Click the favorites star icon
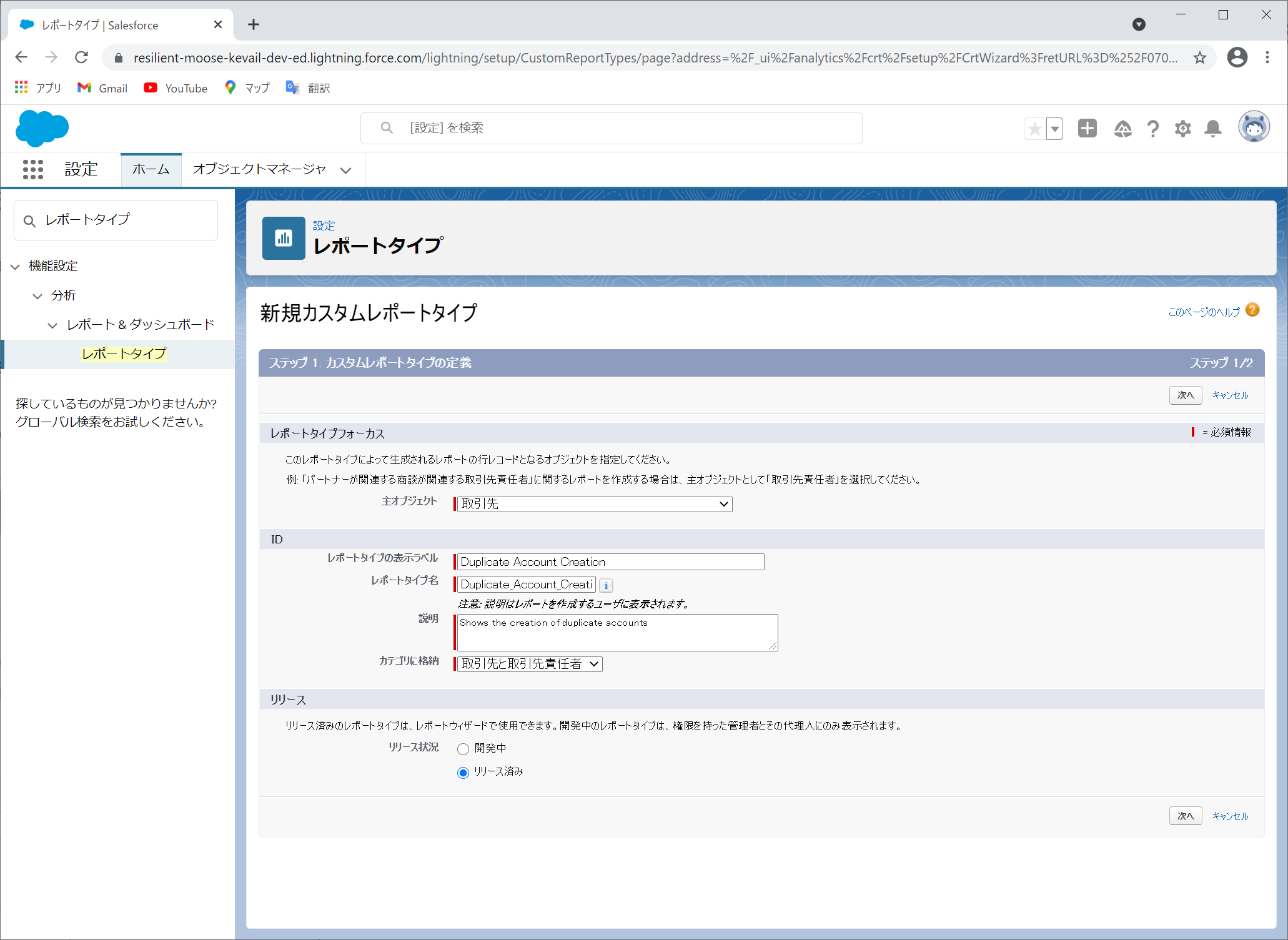 pos(1034,129)
